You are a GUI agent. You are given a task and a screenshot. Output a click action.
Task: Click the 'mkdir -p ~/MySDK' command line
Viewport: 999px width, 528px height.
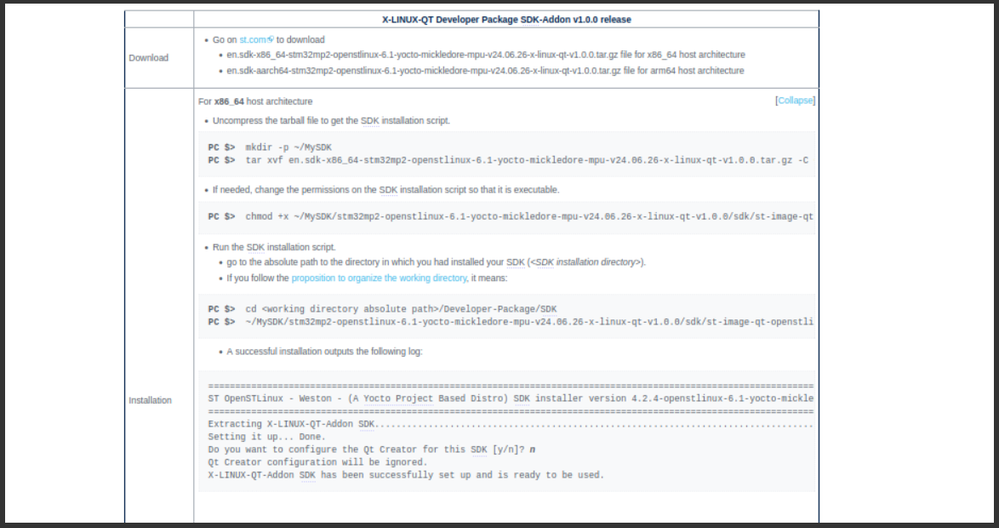pyautogui.click(x=270, y=148)
